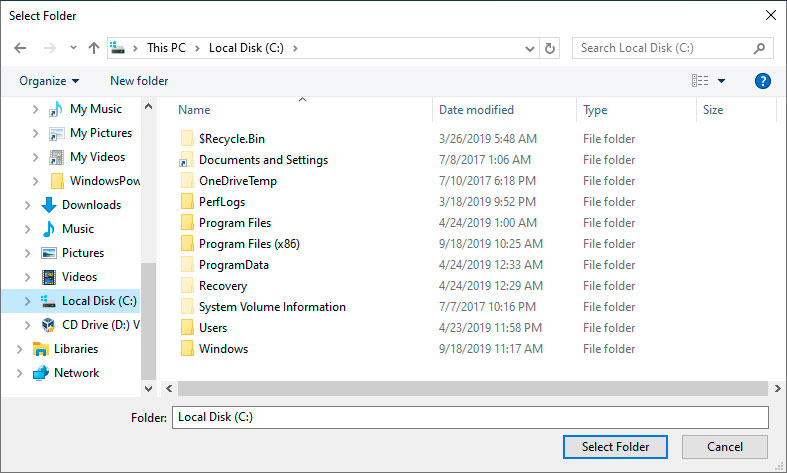Open address bar previous locations dropdown
The height and width of the screenshot is (473, 787).
tap(529, 48)
